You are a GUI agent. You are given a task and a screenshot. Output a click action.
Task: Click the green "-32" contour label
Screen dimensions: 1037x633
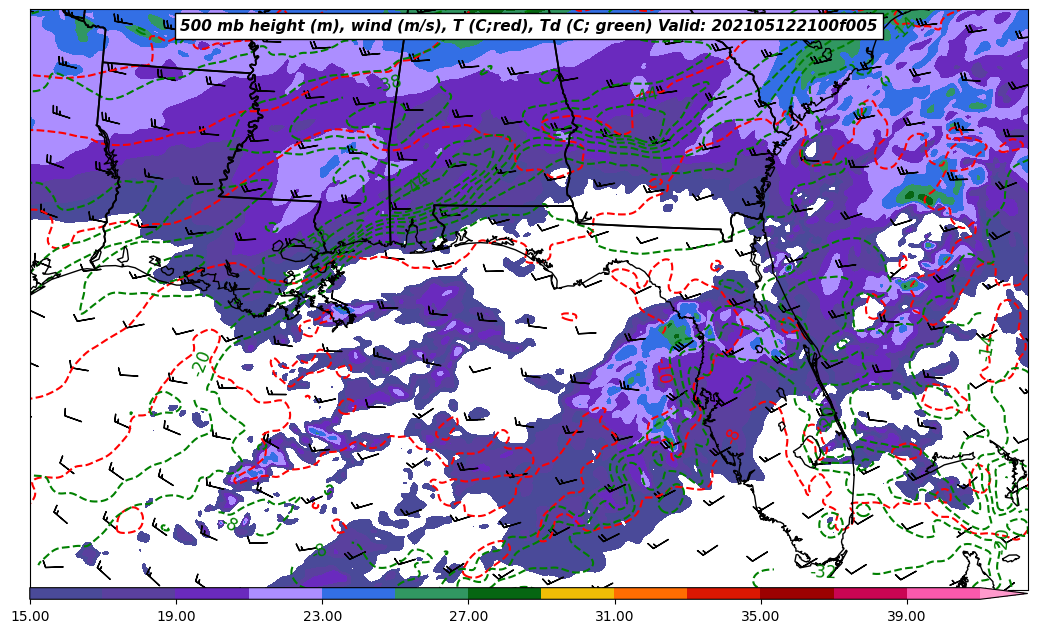pos(823,572)
